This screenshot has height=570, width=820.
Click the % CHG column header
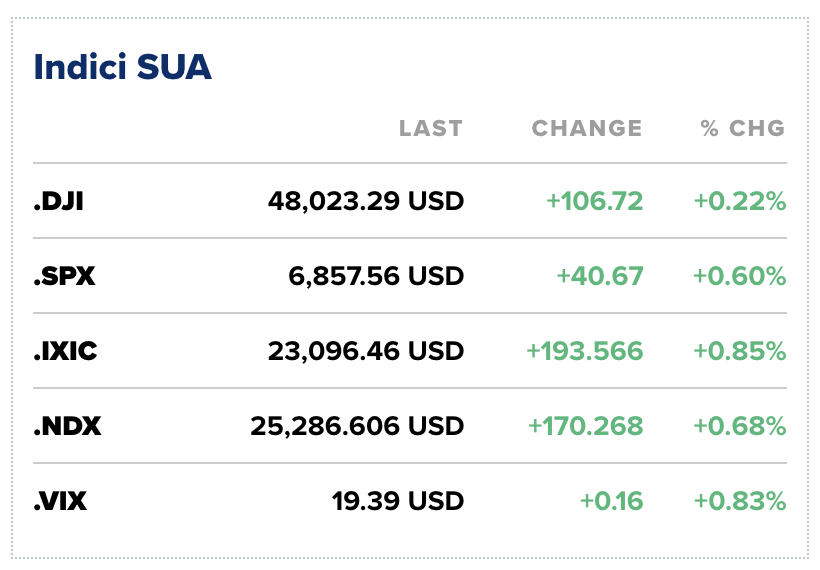pyautogui.click(x=743, y=129)
